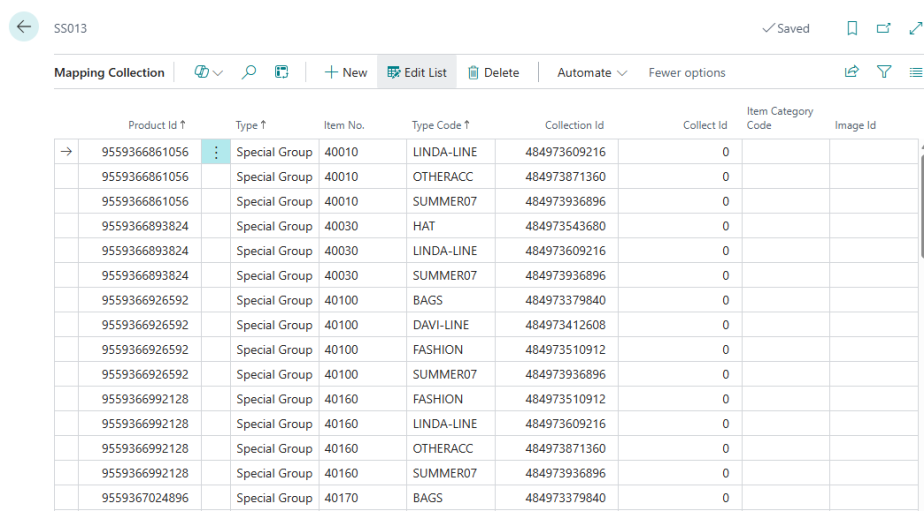
Task: Click Mapping Collection heading
Action: 109,72
